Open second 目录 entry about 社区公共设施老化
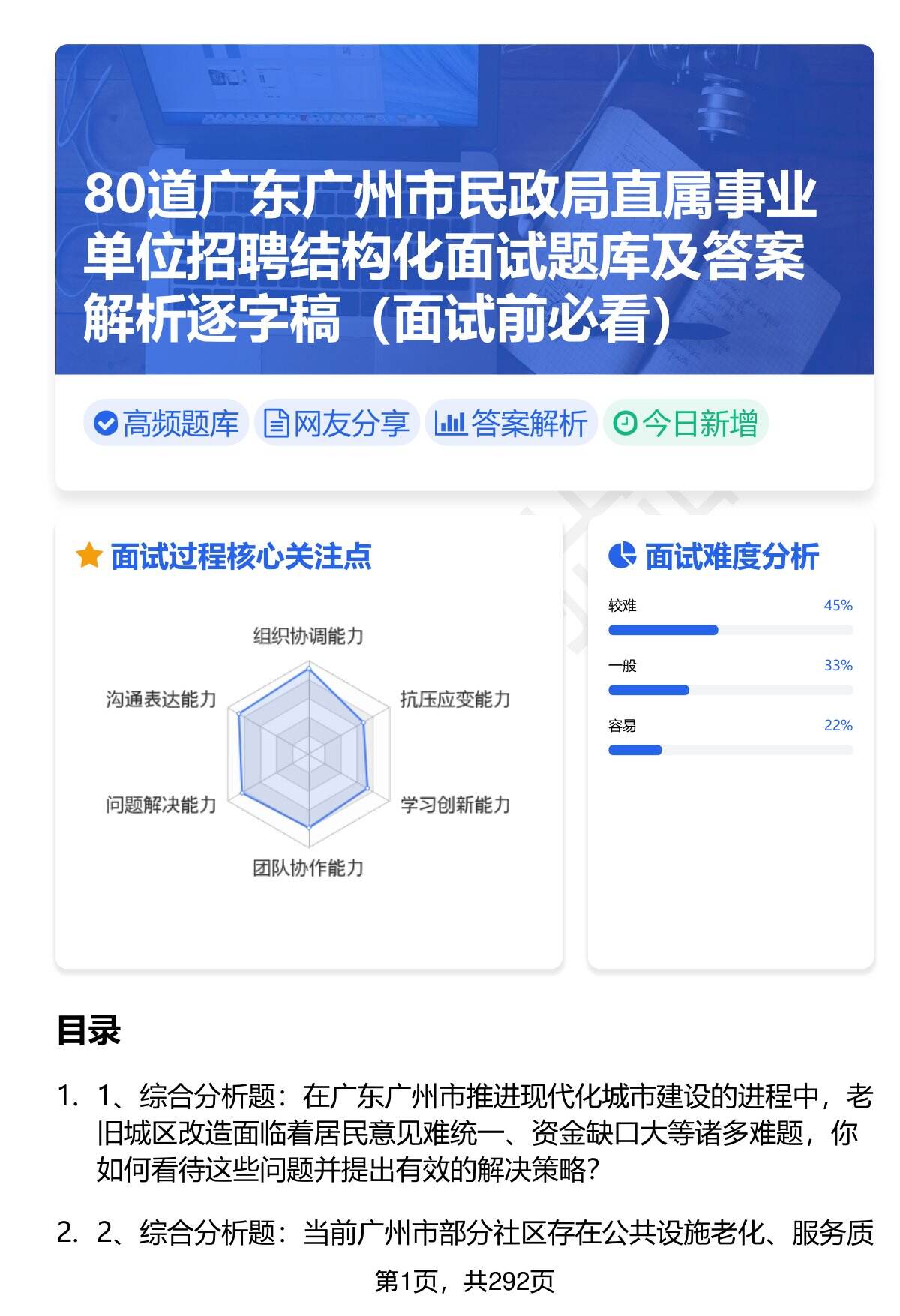The height and width of the screenshot is (1316, 900). coord(484,1233)
